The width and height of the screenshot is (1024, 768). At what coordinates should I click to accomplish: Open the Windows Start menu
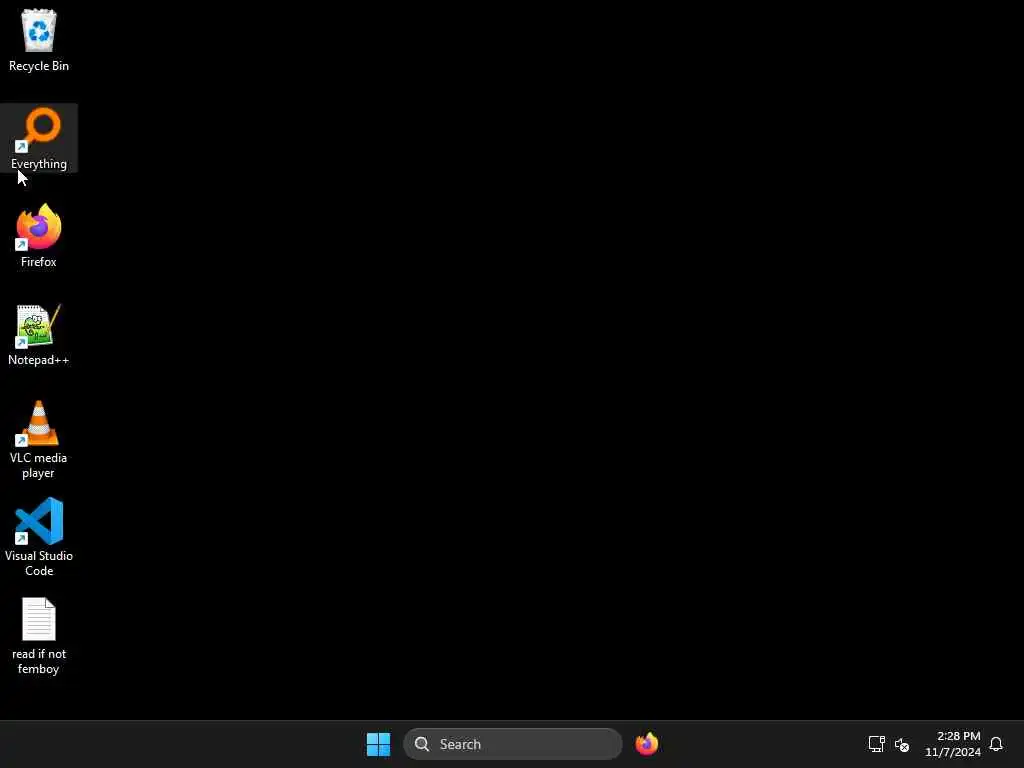pyautogui.click(x=378, y=744)
